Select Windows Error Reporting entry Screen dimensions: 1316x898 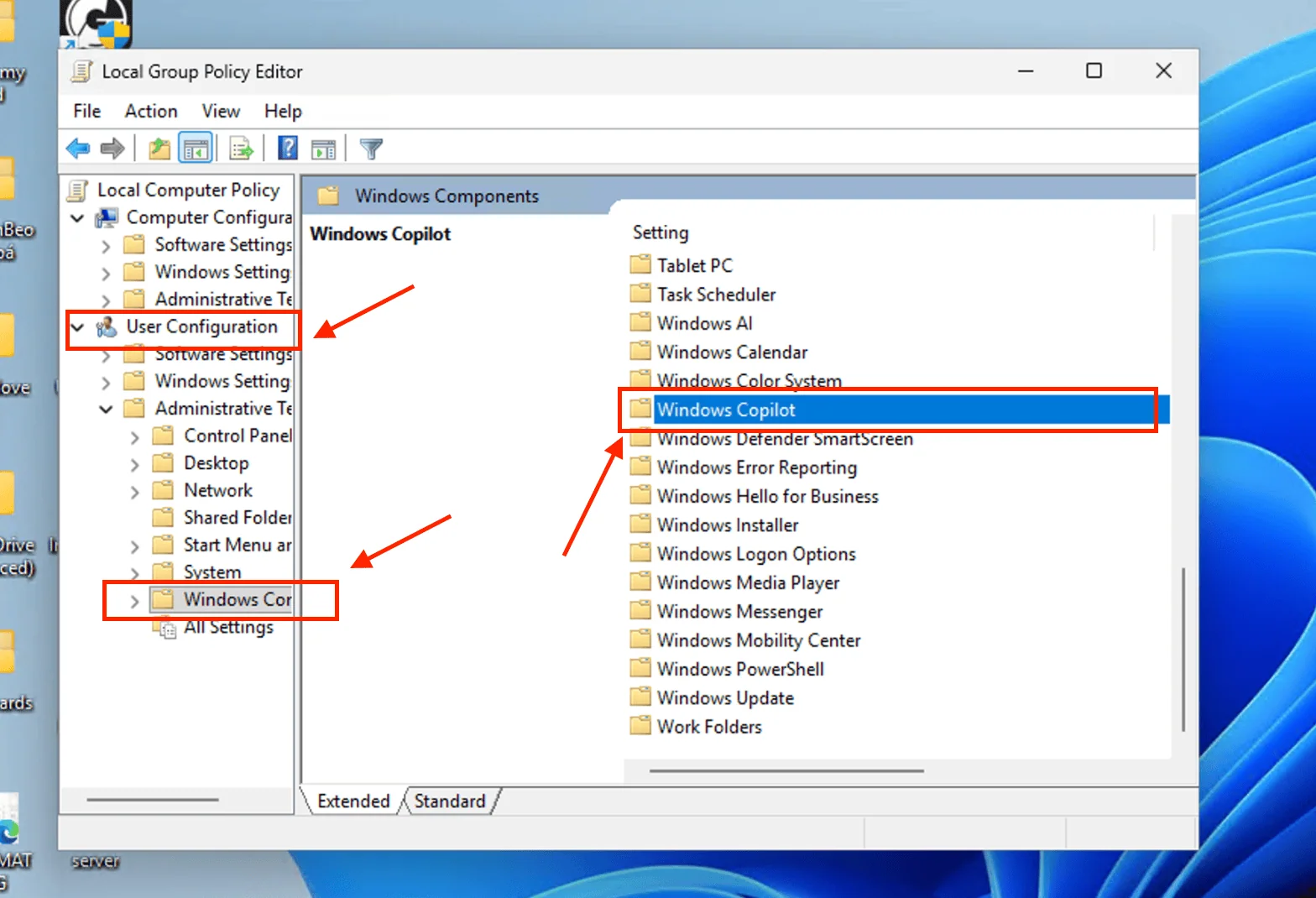coord(756,467)
